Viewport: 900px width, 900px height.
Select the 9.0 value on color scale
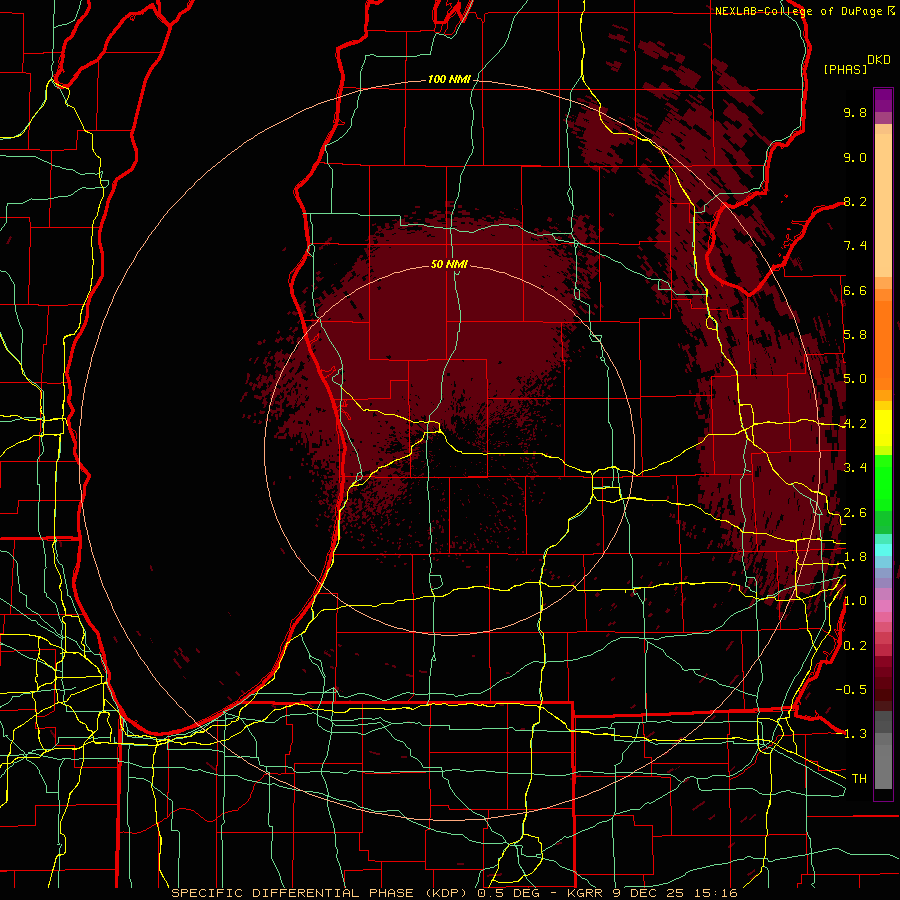855,157
